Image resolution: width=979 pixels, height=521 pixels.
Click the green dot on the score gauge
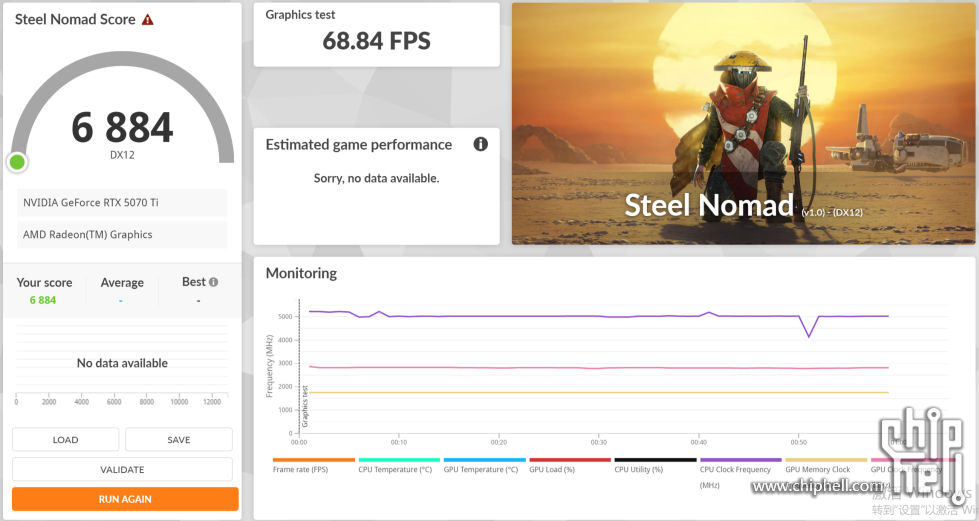pos(17,162)
